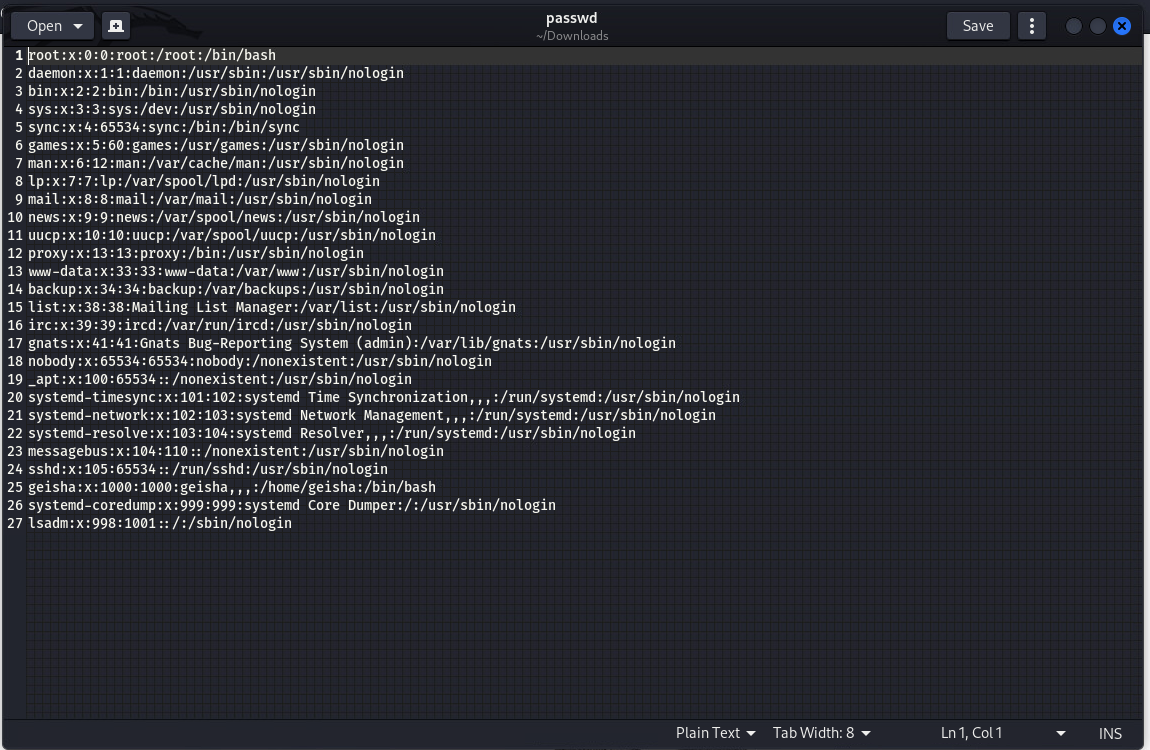Viewport: 1150px width, 750px height.
Task: Change the Tab Width: 8 setting
Action: click(821, 732)
